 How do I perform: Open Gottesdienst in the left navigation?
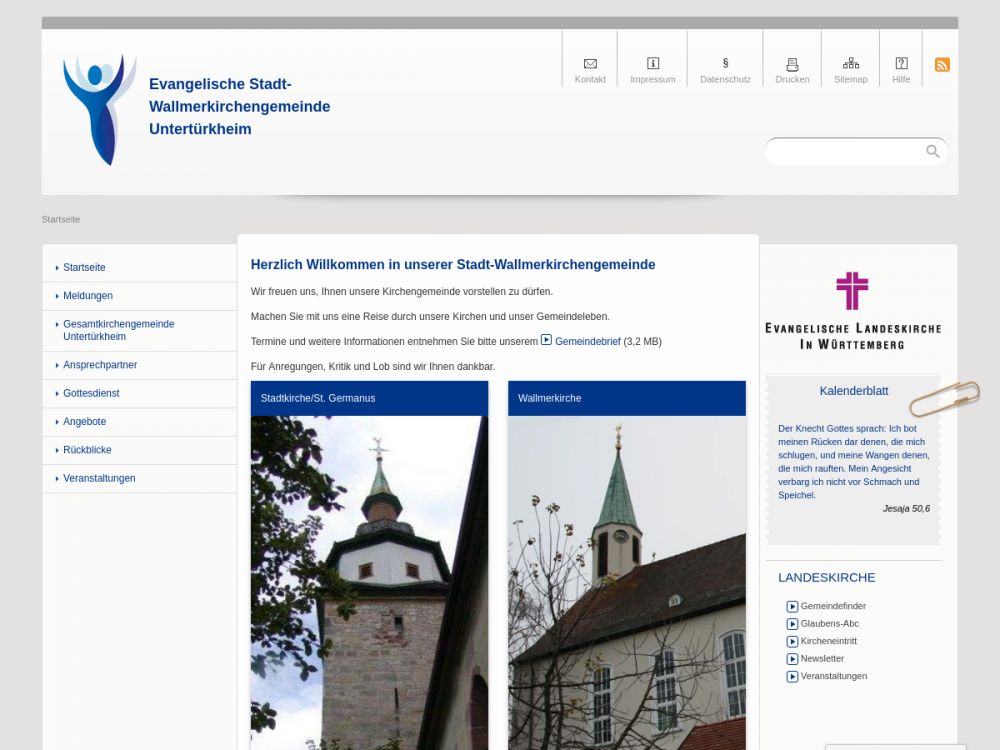[91, 394]
